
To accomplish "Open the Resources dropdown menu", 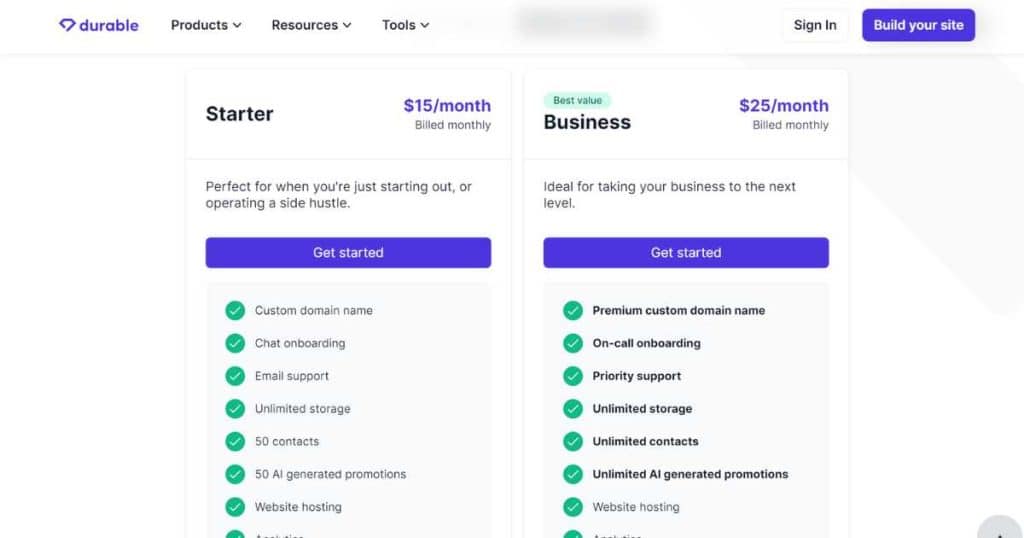I will click(311, 25).
